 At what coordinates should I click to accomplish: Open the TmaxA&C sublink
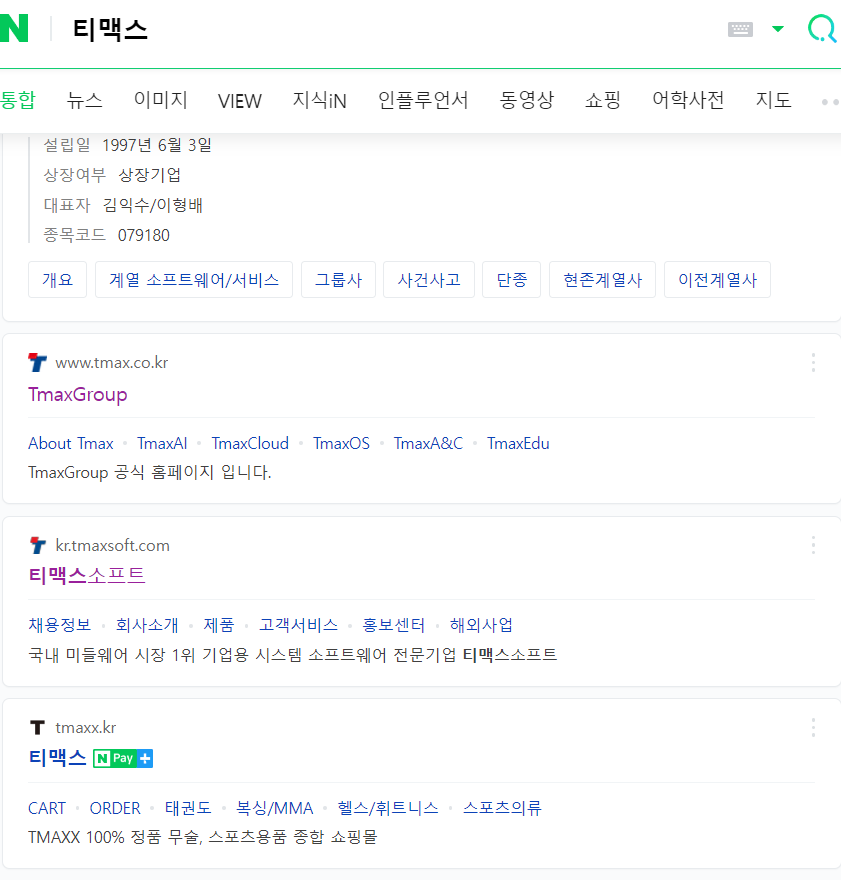pyautogui.click(x=429, y=443)
